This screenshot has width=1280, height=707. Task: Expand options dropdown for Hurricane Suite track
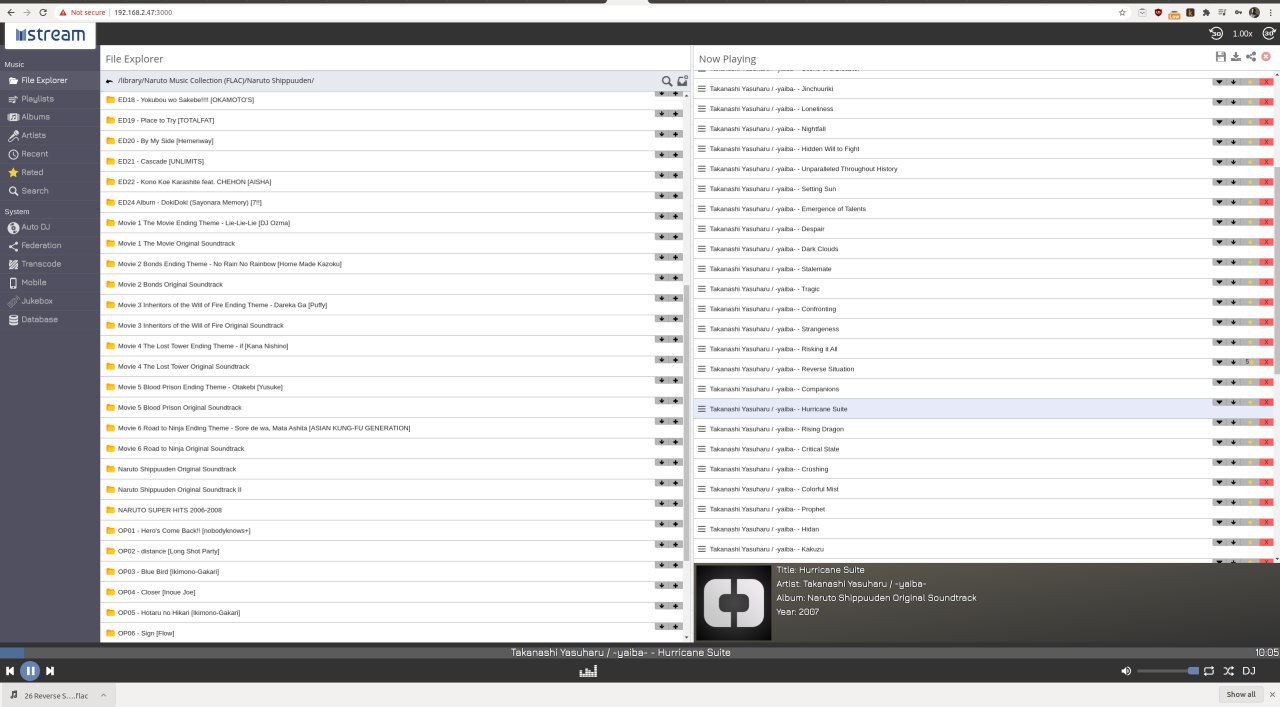[x=1219, y=402]
